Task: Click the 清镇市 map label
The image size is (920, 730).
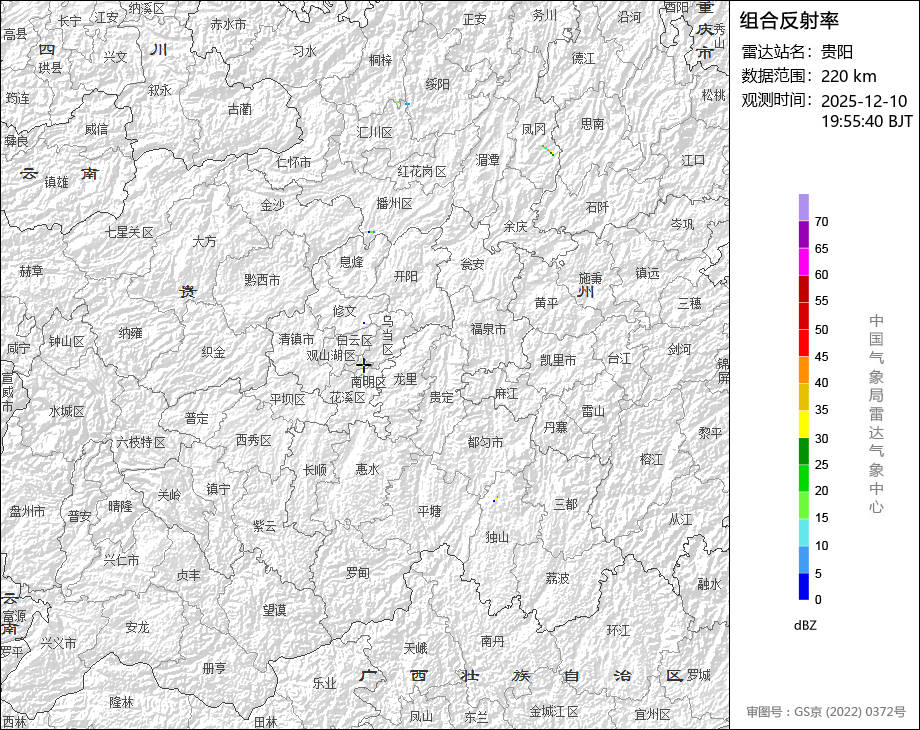Action: (296, 339)
